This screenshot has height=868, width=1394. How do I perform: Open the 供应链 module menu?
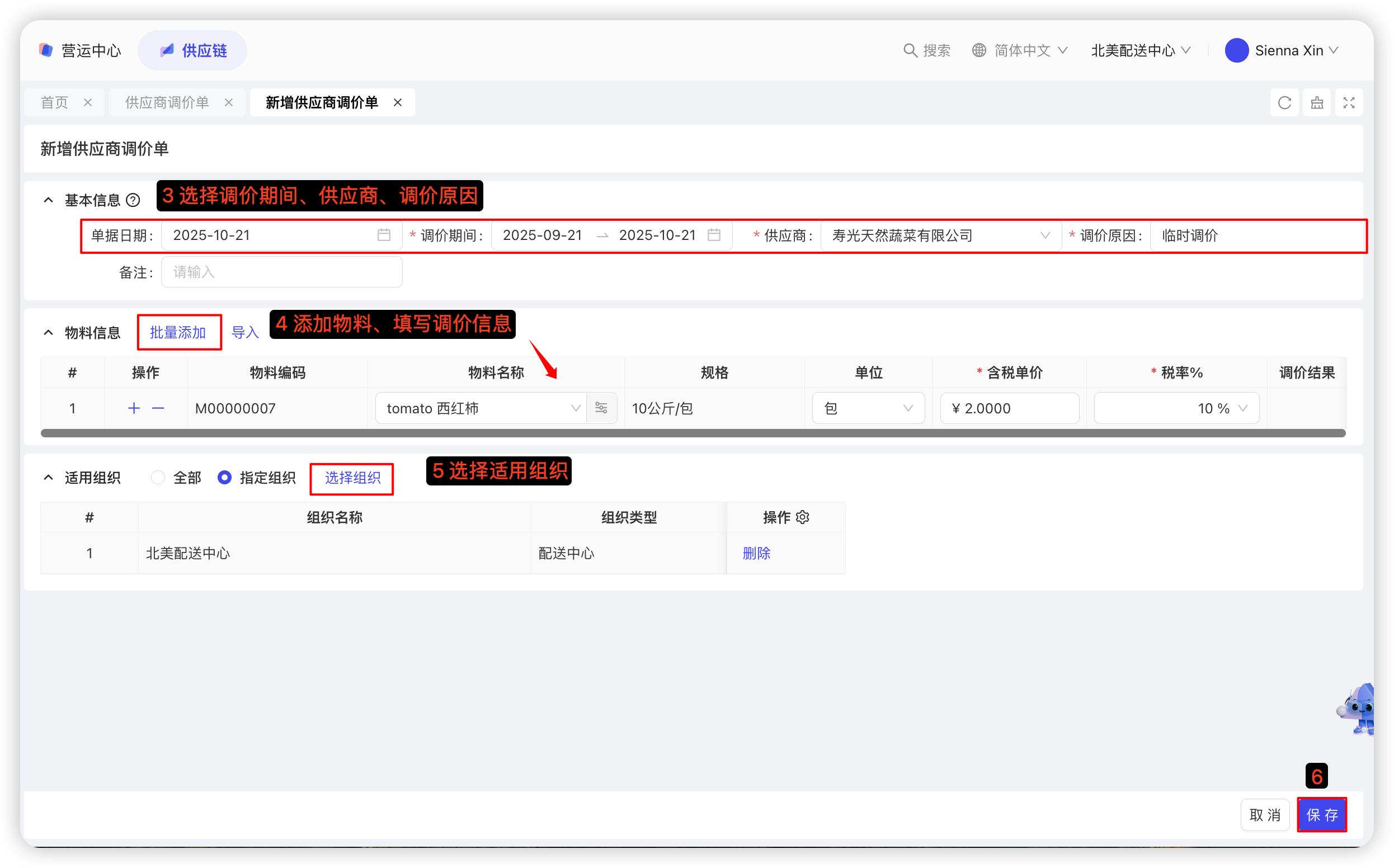tap(193, 50)
